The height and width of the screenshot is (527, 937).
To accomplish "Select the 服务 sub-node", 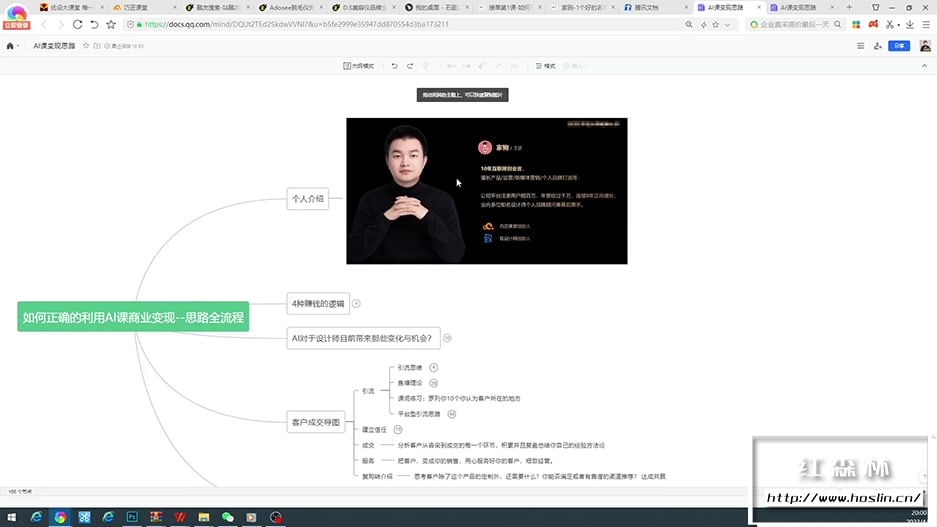I will pos(368,461).
